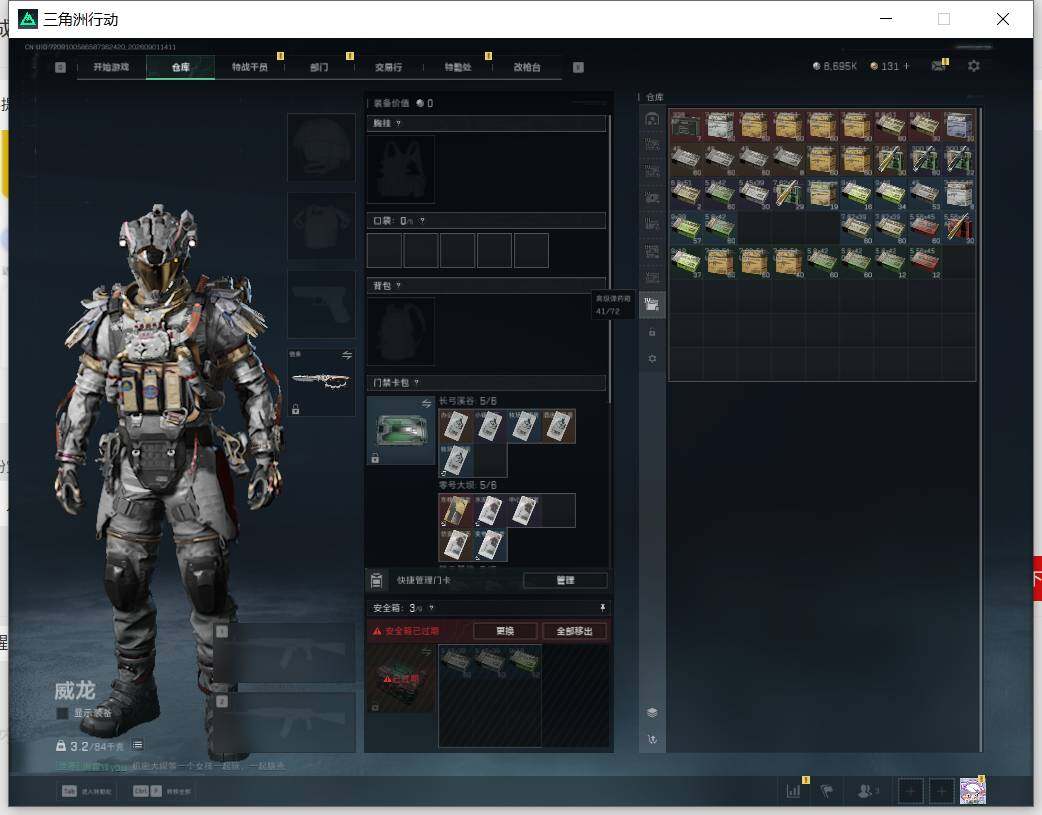Screen dimensions: 1042x815
Task: Click the swap icon on the keycard case
Action: [426, 404]
